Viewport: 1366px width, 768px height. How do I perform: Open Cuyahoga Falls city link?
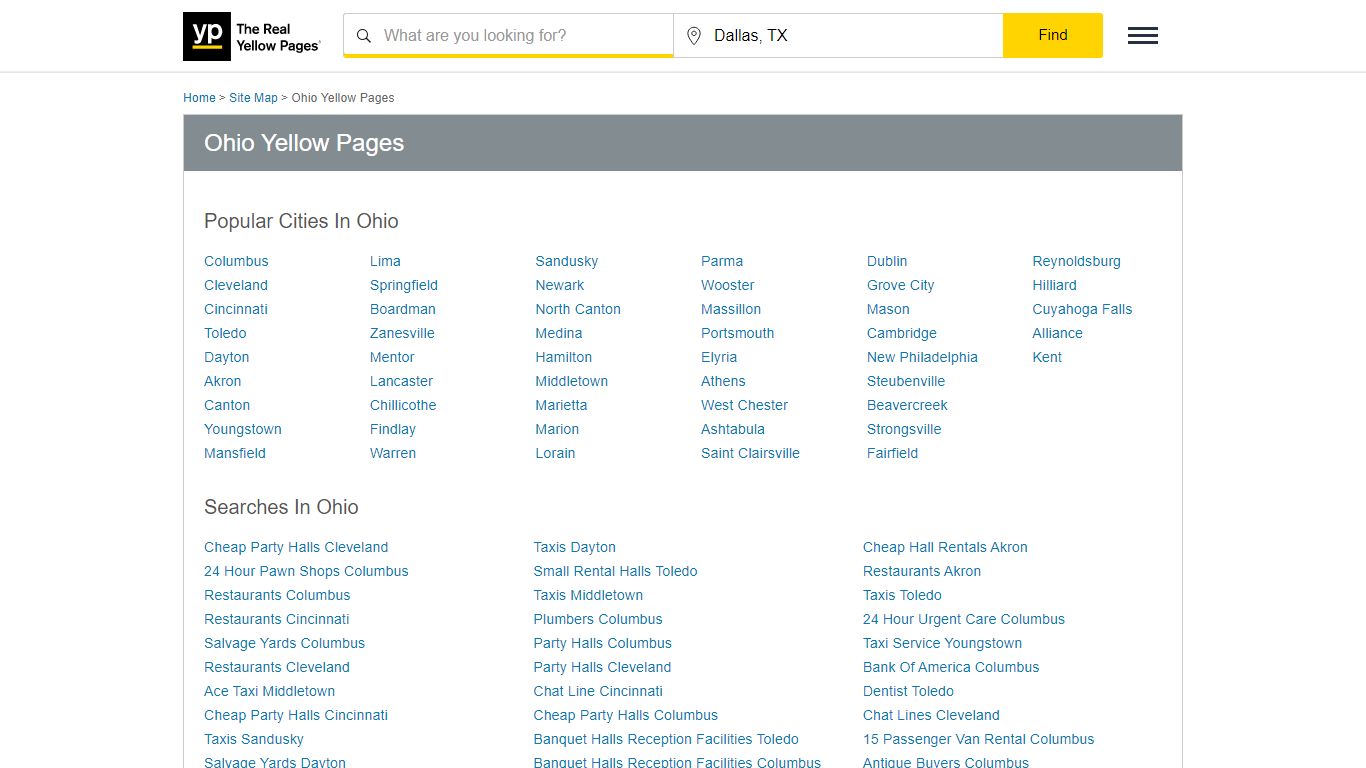1083,309
